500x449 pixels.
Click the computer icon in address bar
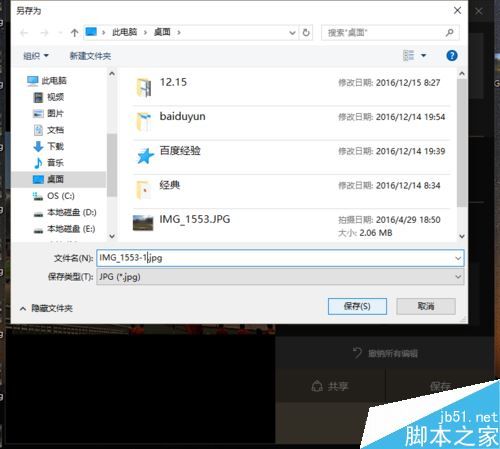(x=91, y=32)
